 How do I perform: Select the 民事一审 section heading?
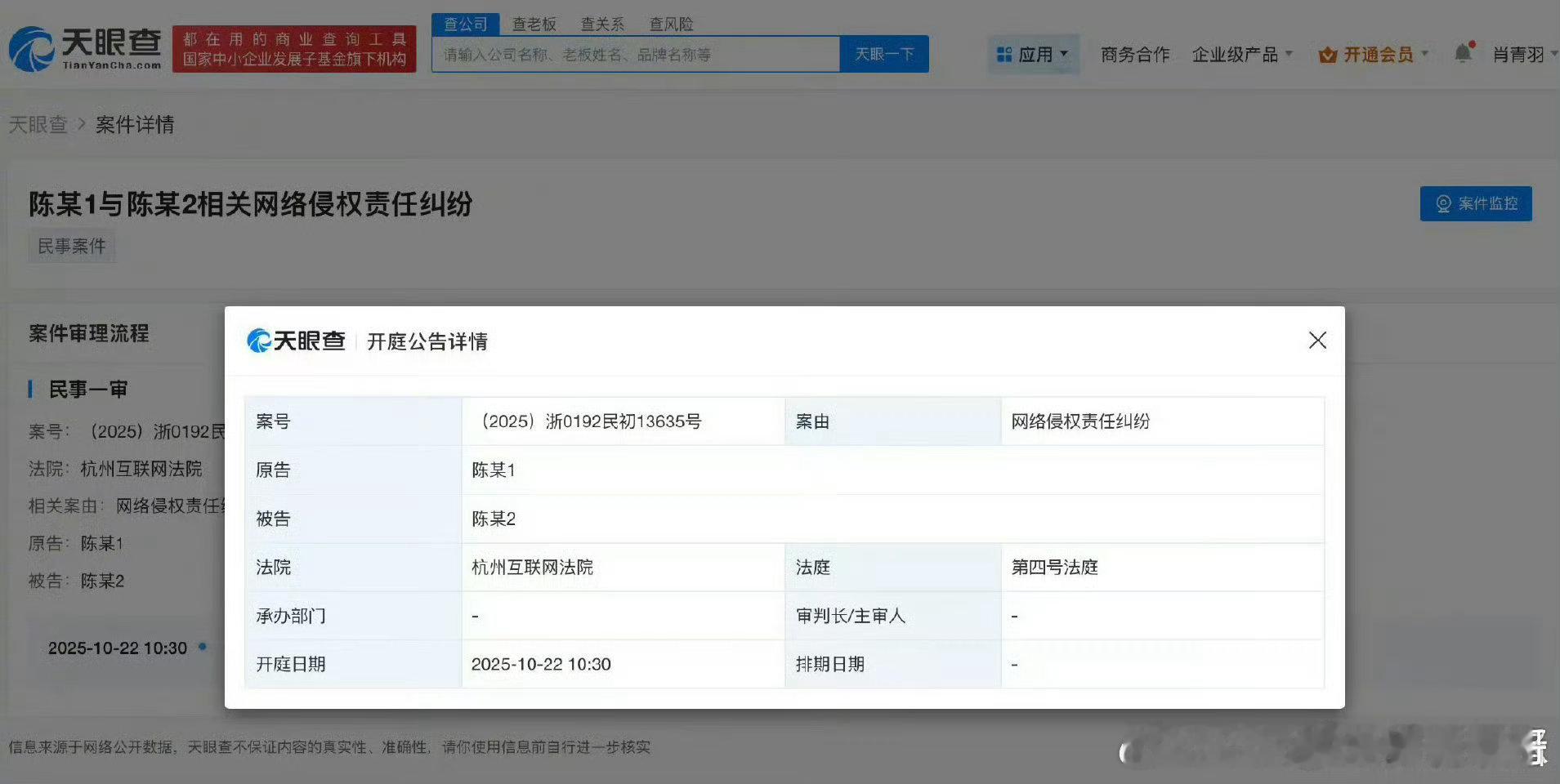point(88,390)
